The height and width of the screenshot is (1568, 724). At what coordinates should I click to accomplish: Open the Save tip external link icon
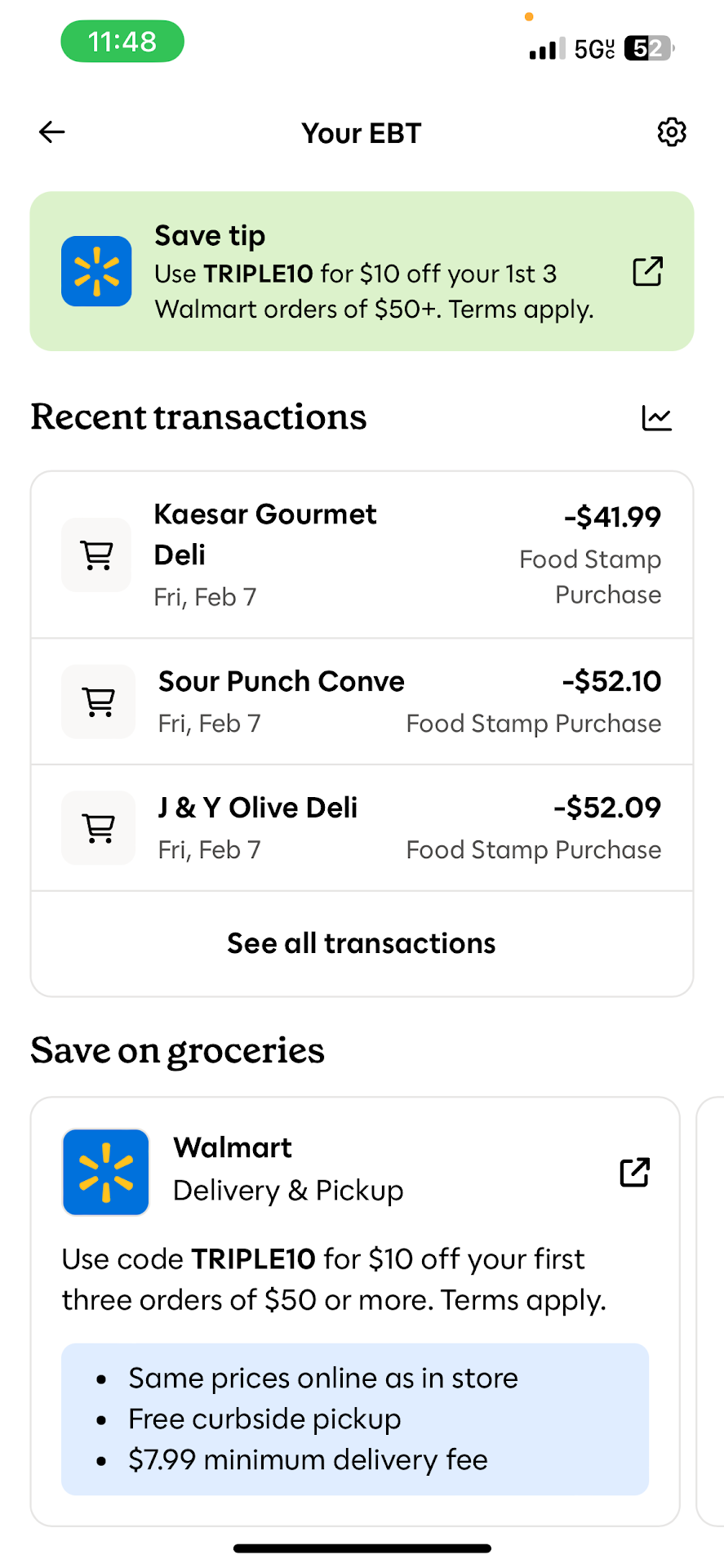pos(647,272)
